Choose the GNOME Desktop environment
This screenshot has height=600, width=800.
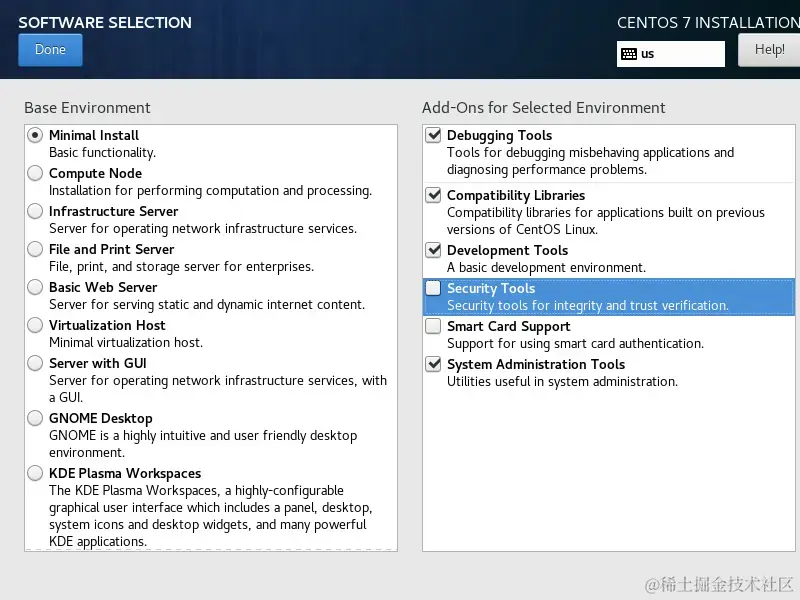[x=35, y=418]
